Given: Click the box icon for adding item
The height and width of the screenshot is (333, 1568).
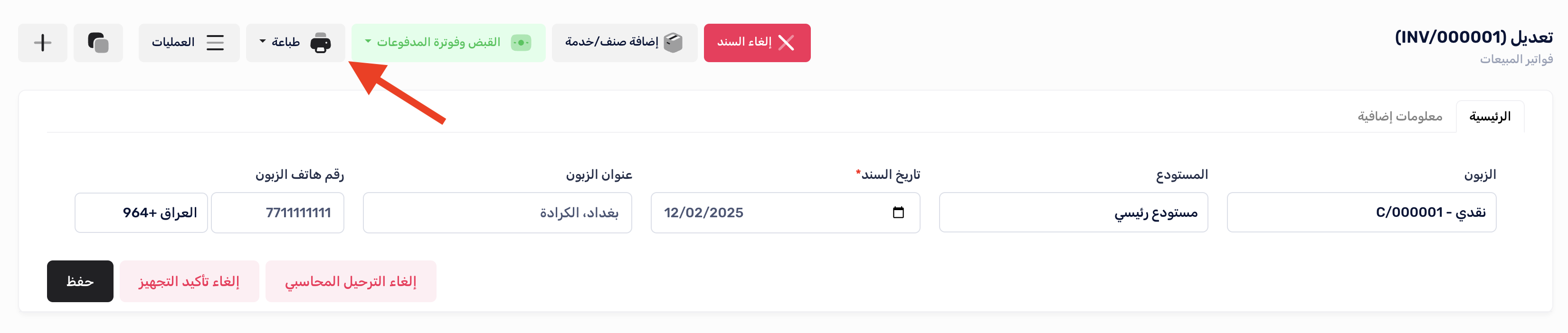Looking at the screenshot, I should pos(673,43).
